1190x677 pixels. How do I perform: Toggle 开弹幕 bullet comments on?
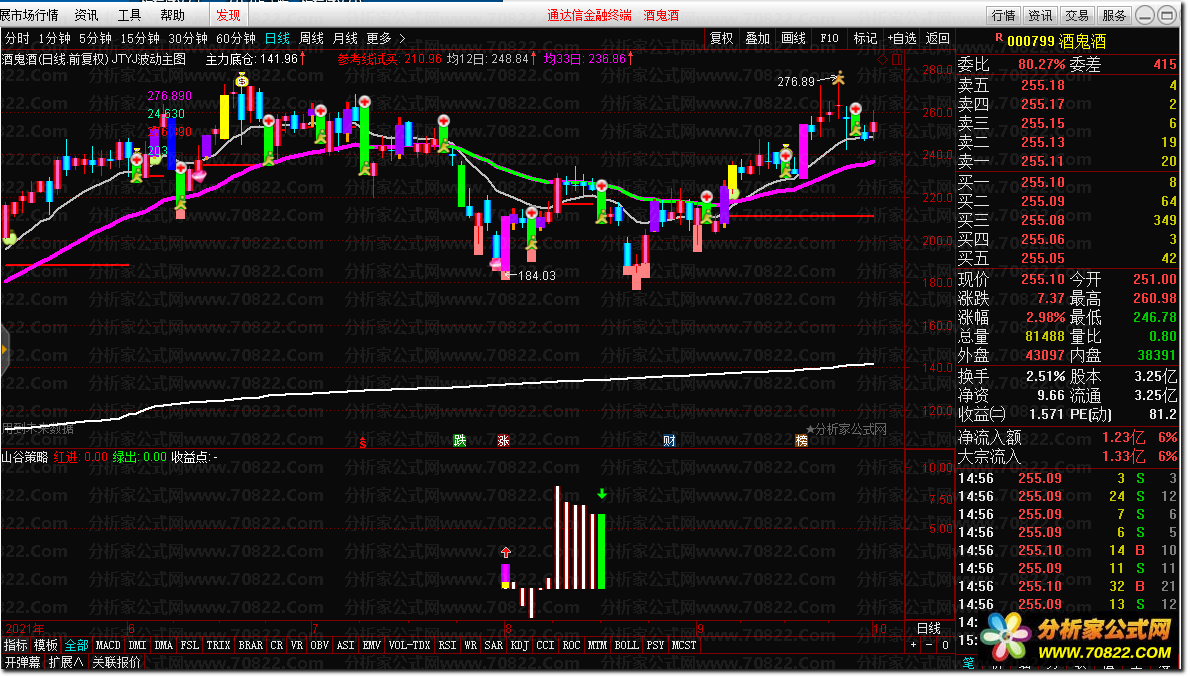point(22,663)
